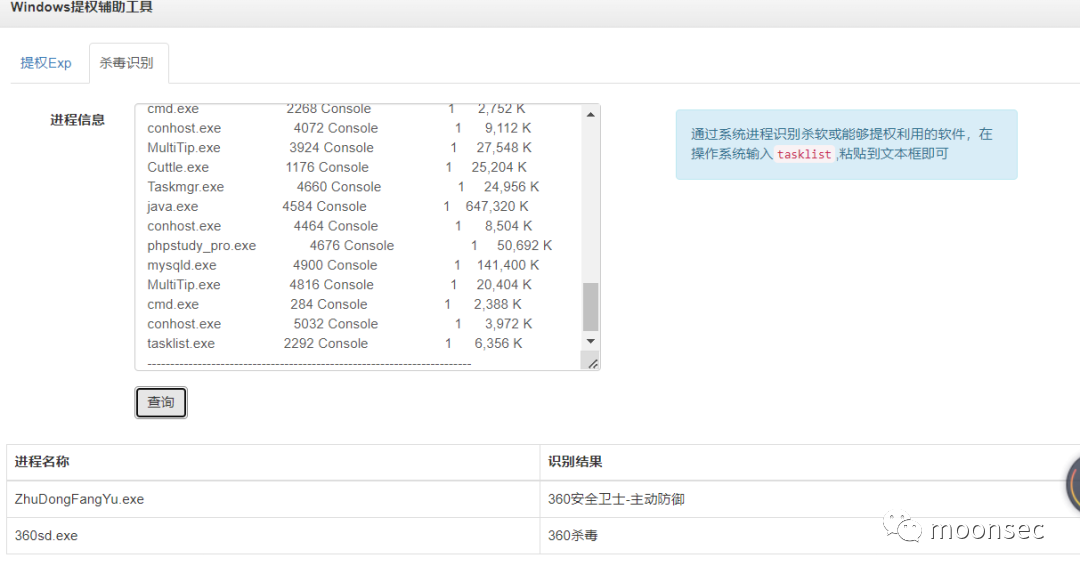1080x574 pixels.
Task: Click the textarea scroll up arrow
Action: 590,115
